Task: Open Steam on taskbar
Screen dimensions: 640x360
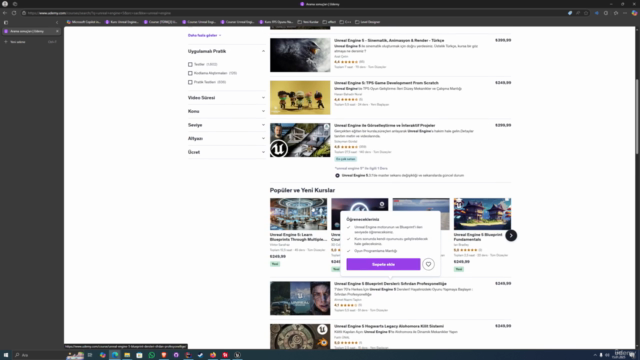Action: tap(200, 355)
